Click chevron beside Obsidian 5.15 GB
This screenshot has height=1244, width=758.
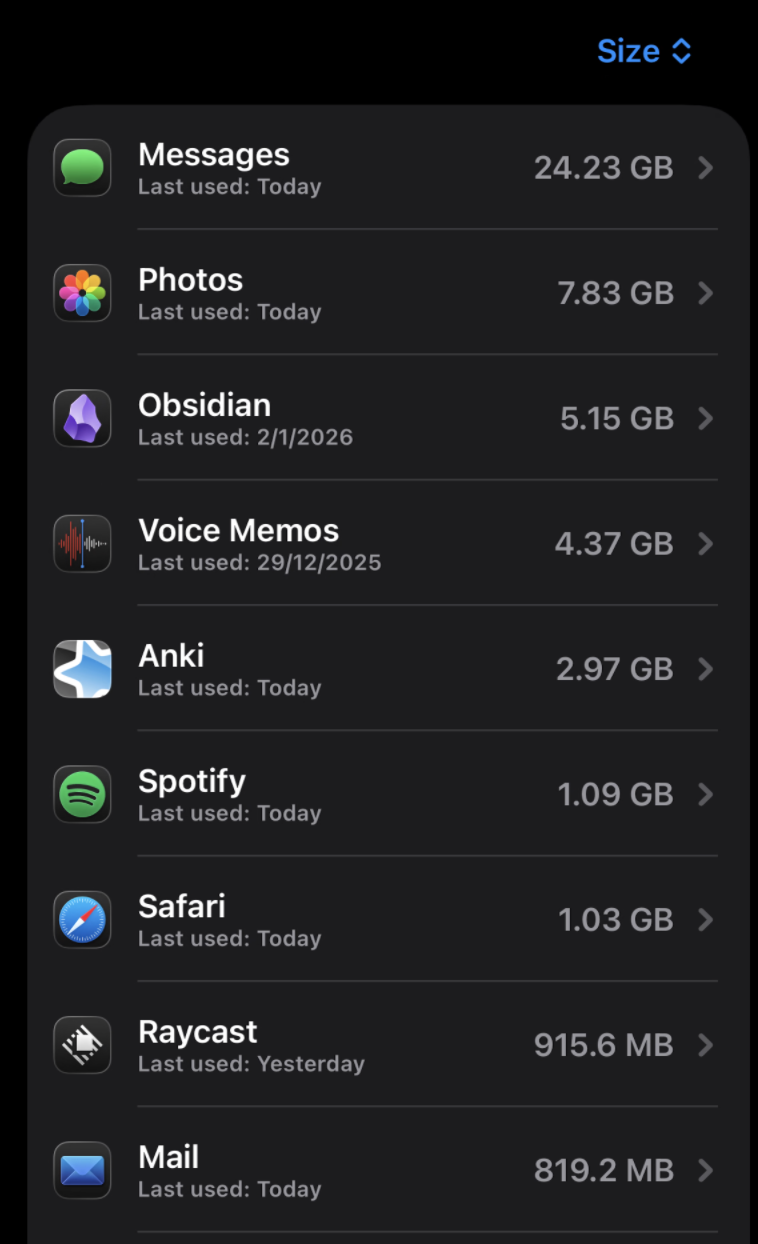pyautogui.click(x=706, y=418)
